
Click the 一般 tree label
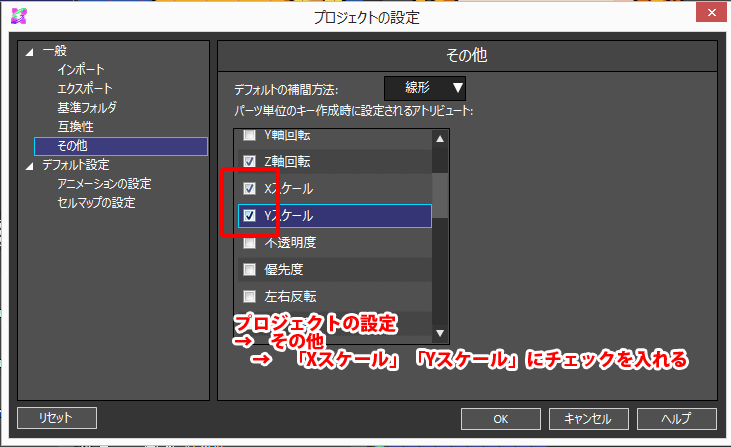pos(55,51)
